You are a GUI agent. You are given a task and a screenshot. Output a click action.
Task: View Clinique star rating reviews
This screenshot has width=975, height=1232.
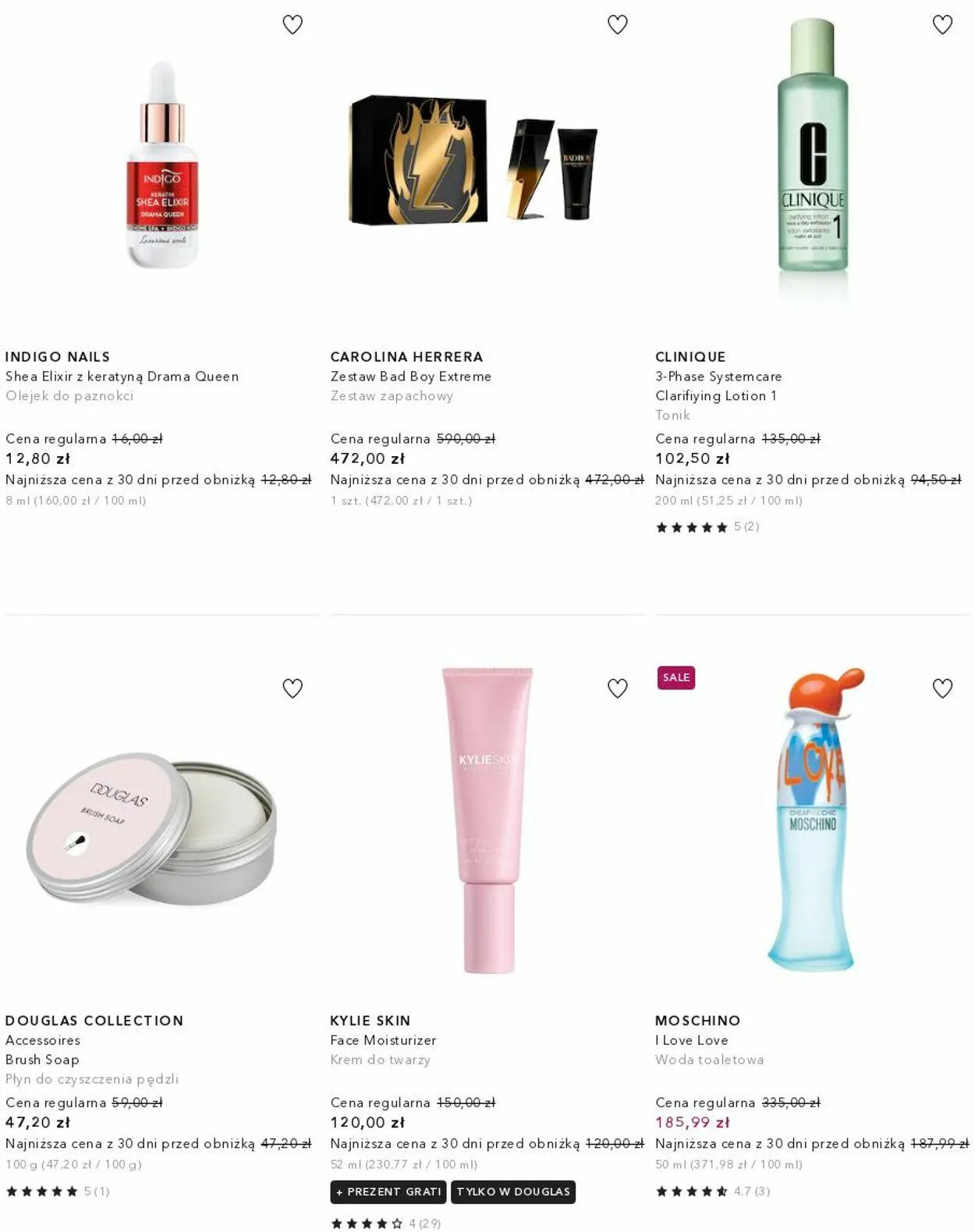(707, 527)
